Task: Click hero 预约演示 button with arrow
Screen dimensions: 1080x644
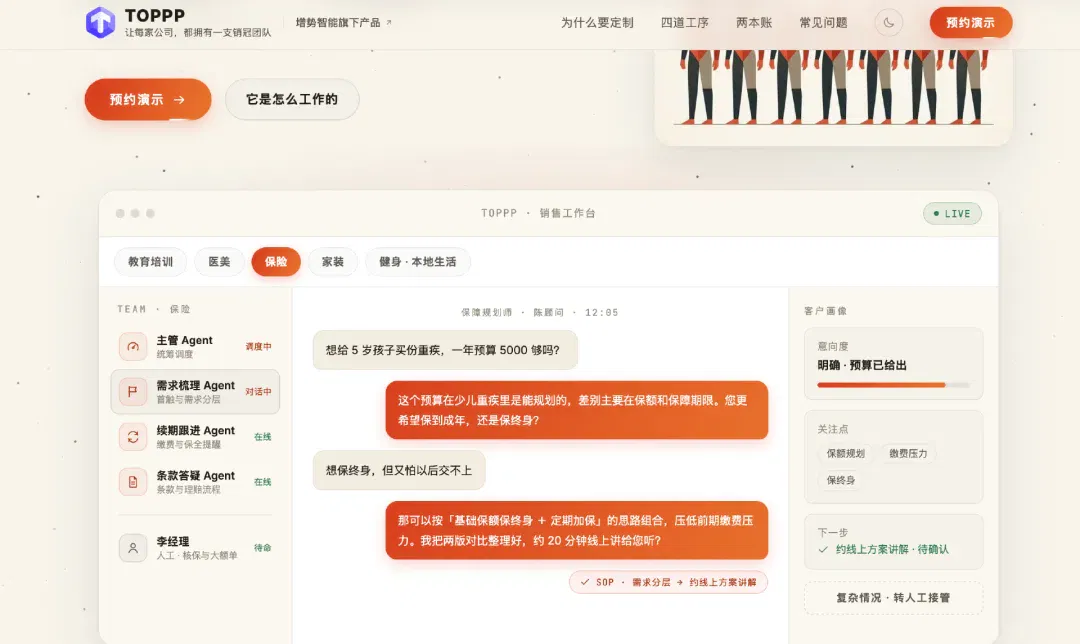Action: click(x=148, y=99)
